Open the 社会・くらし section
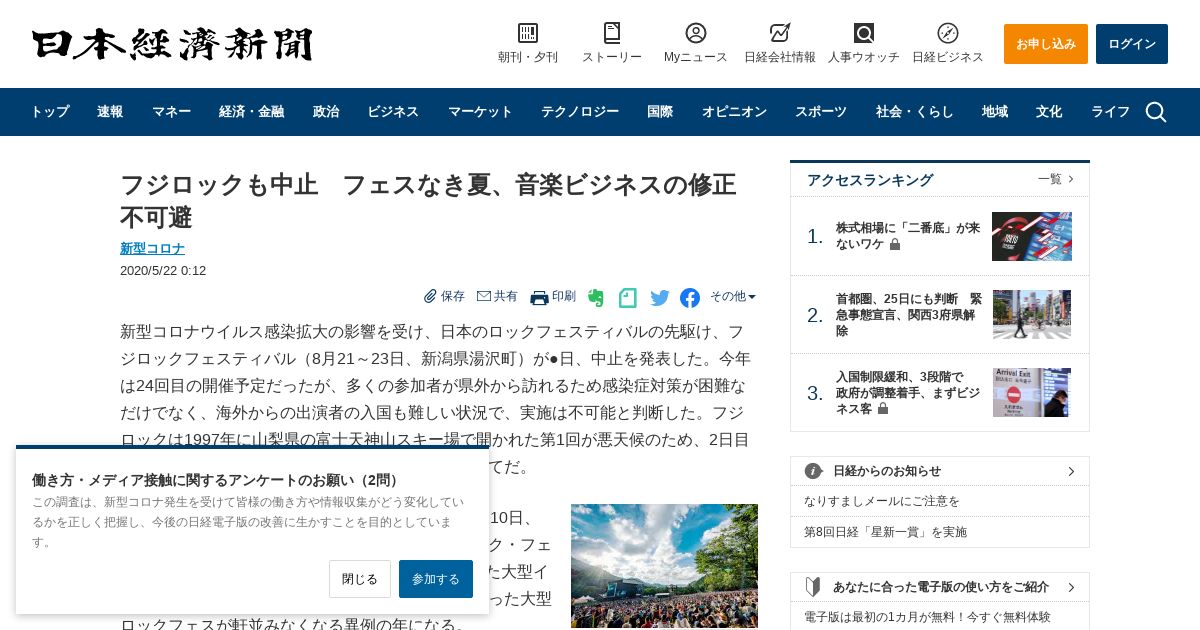Image resolution: width=1200 pixels, height=630 pixels. (914, 112)
